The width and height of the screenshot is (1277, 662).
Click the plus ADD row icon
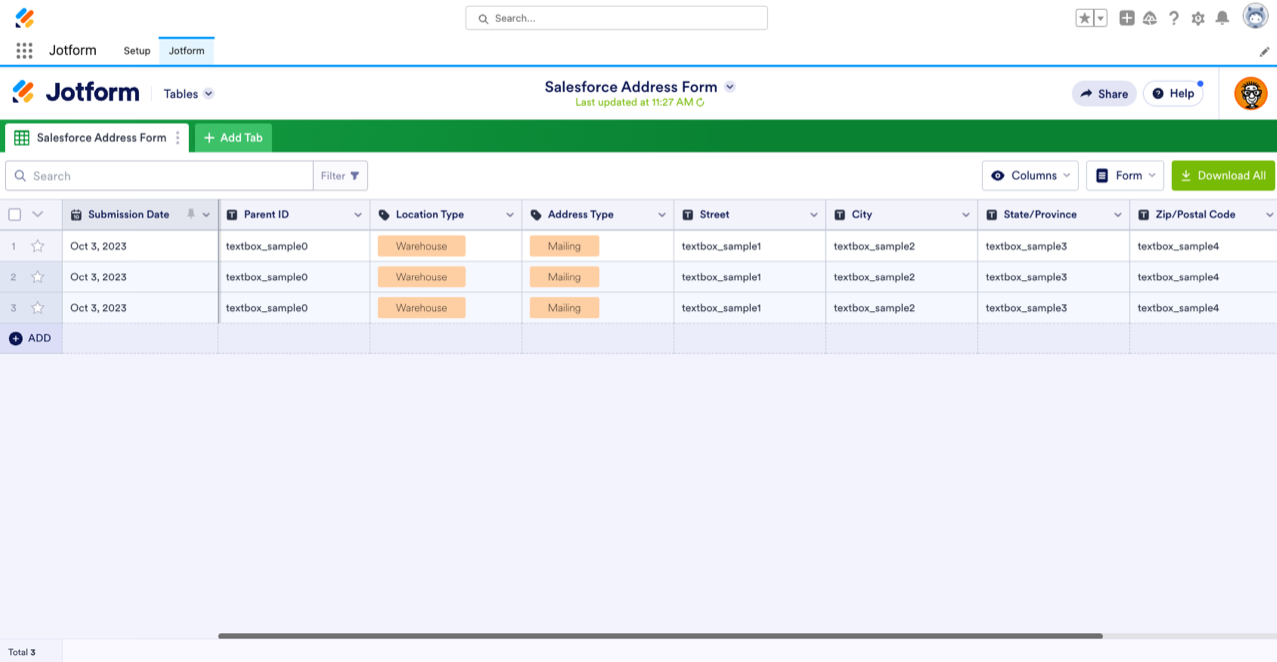click(15, 339)
